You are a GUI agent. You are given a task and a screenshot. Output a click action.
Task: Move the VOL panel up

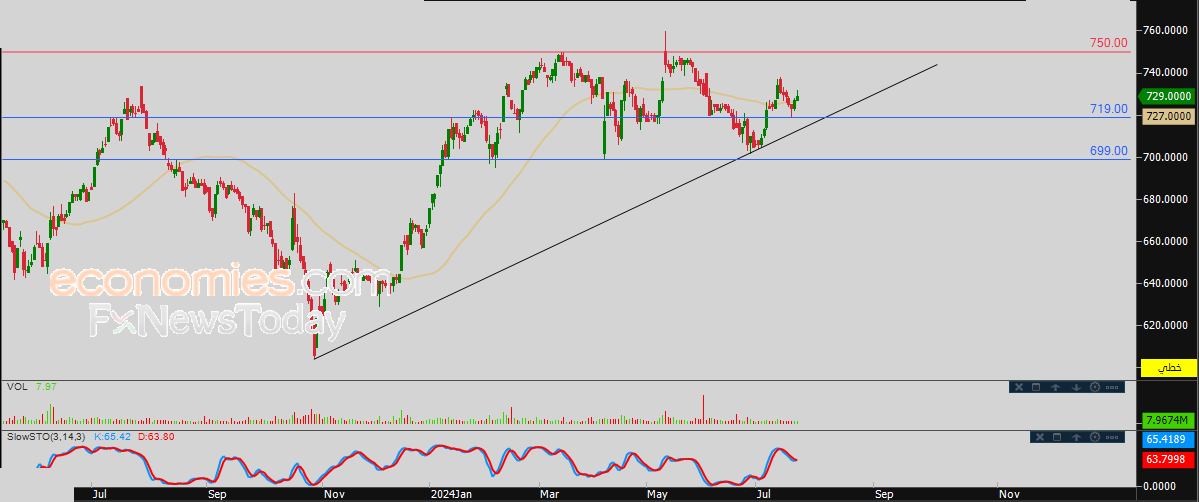[1055, 387]
